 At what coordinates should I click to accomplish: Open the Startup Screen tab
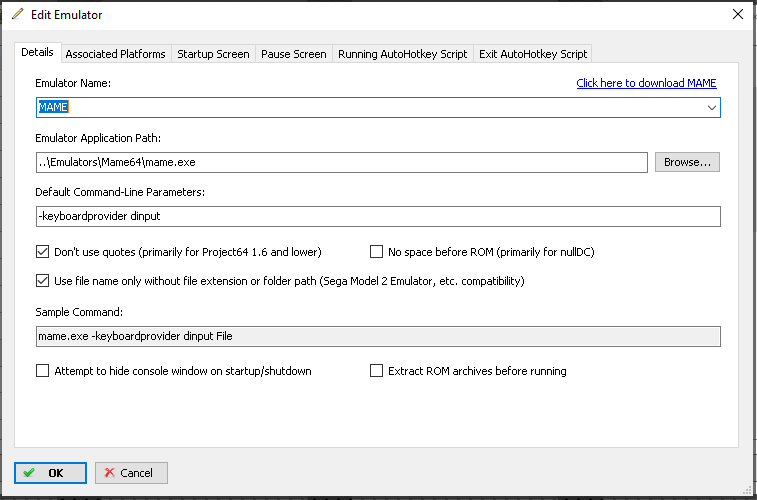pos(213,54)
